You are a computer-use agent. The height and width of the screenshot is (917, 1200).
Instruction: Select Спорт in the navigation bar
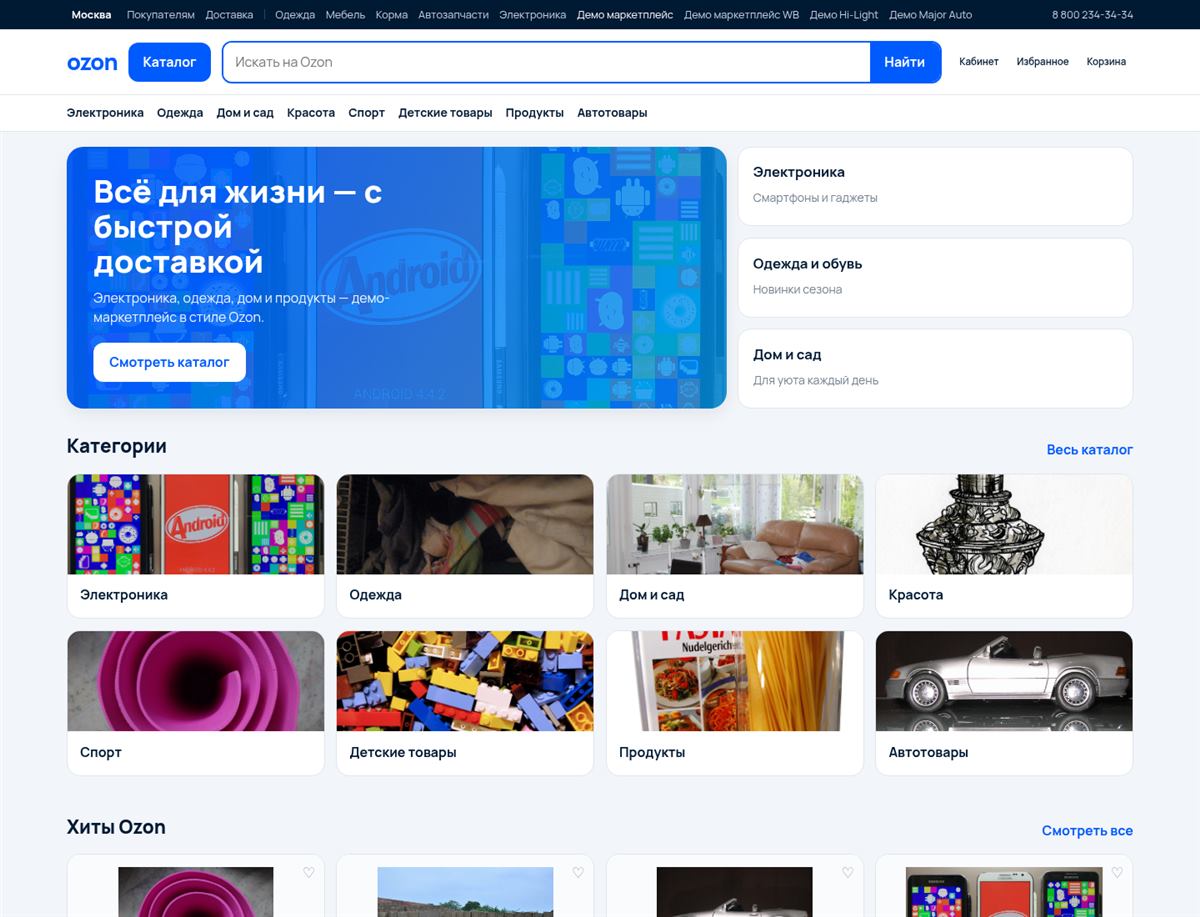[366, 113]
